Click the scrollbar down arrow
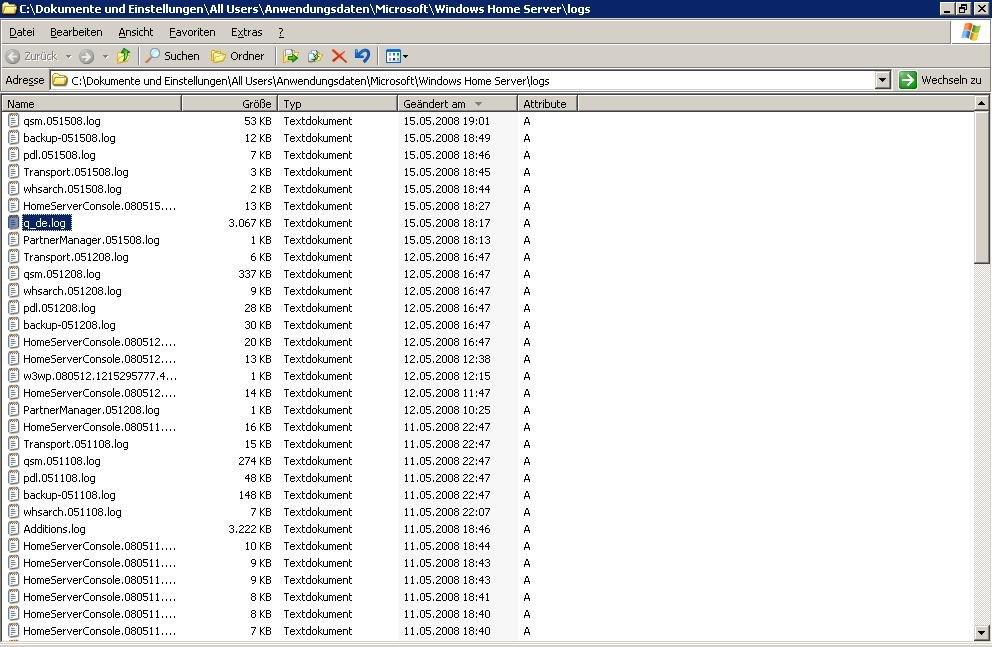Viewport: 992px width, 647px height. 981,632
